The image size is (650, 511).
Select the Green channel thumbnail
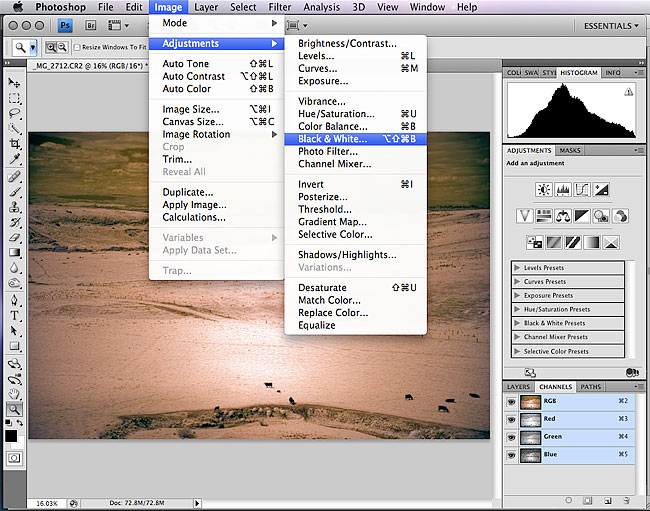point(529,437)
